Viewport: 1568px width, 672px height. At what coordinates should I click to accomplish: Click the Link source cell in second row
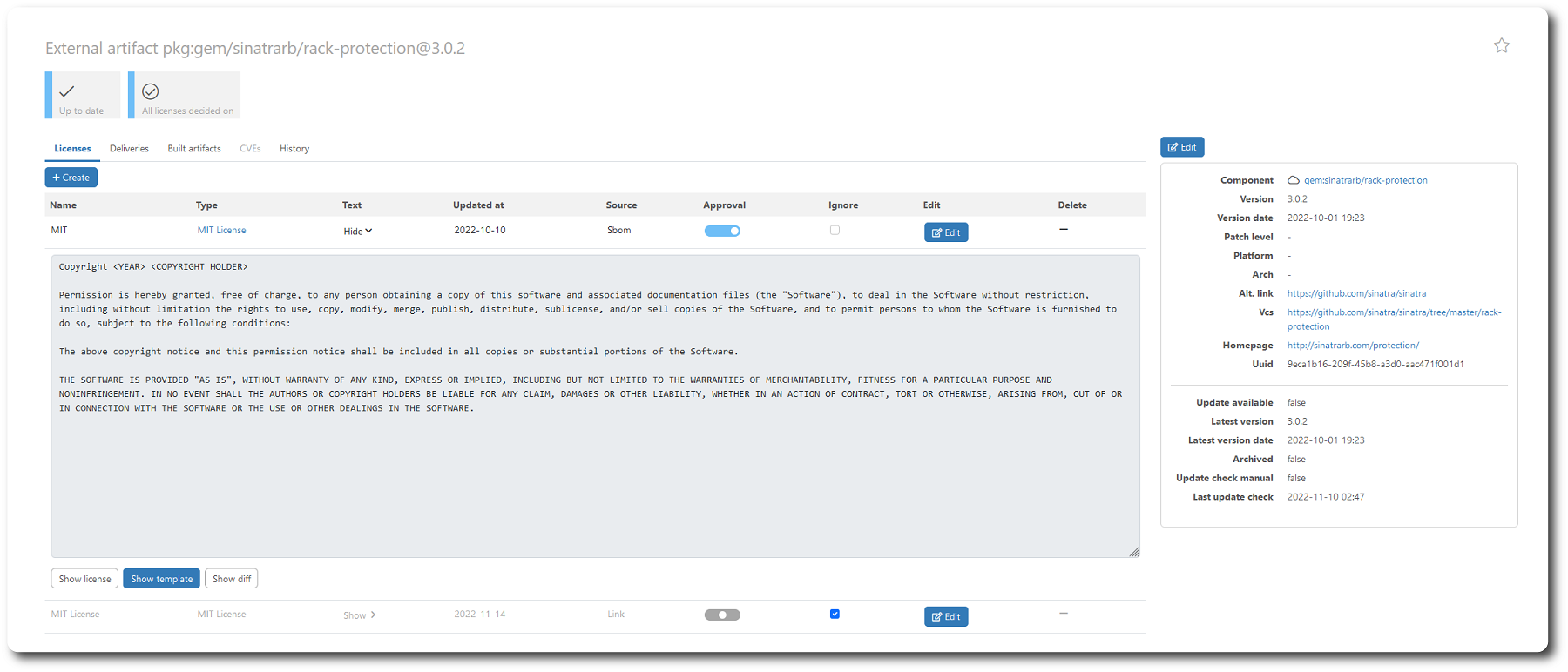click(616, 614)
